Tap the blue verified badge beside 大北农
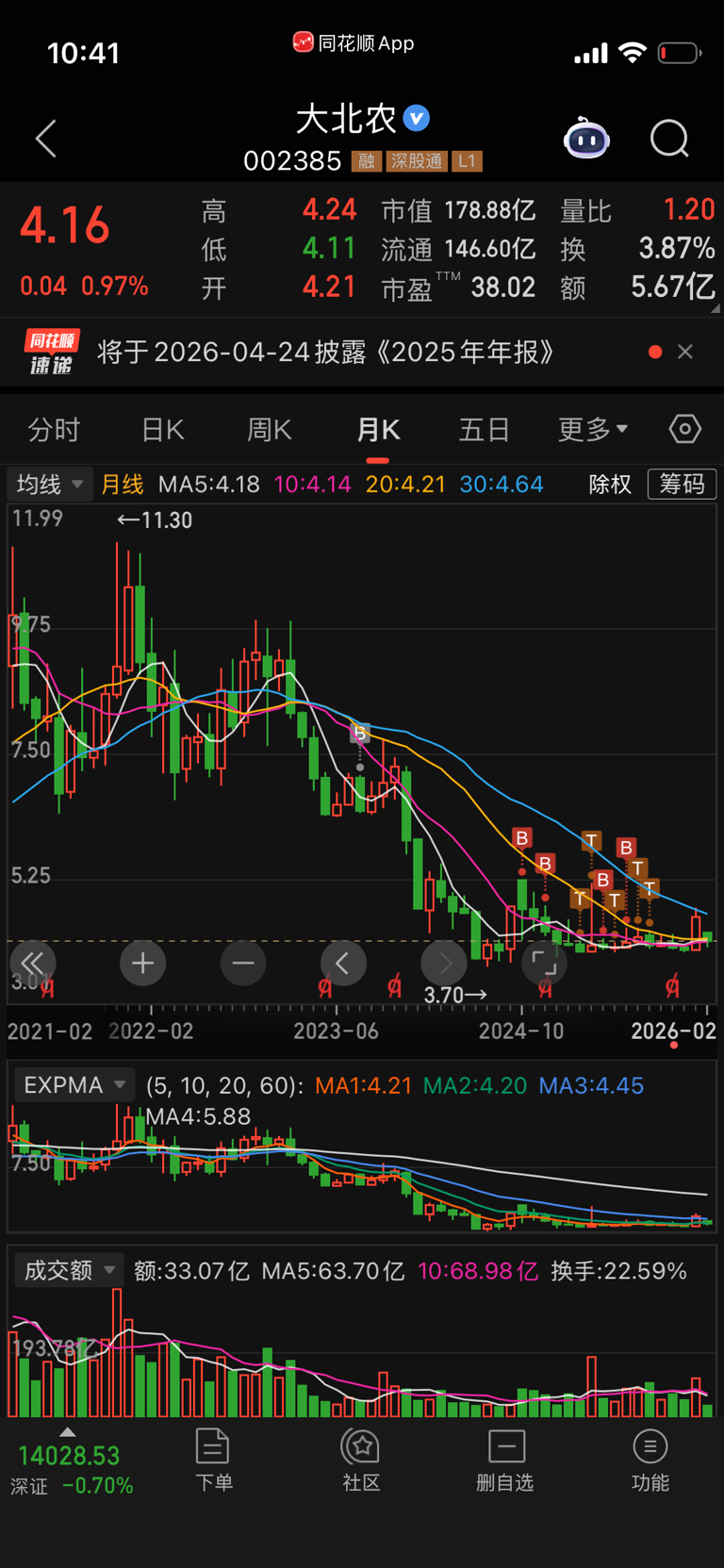 tap(417, 118)
